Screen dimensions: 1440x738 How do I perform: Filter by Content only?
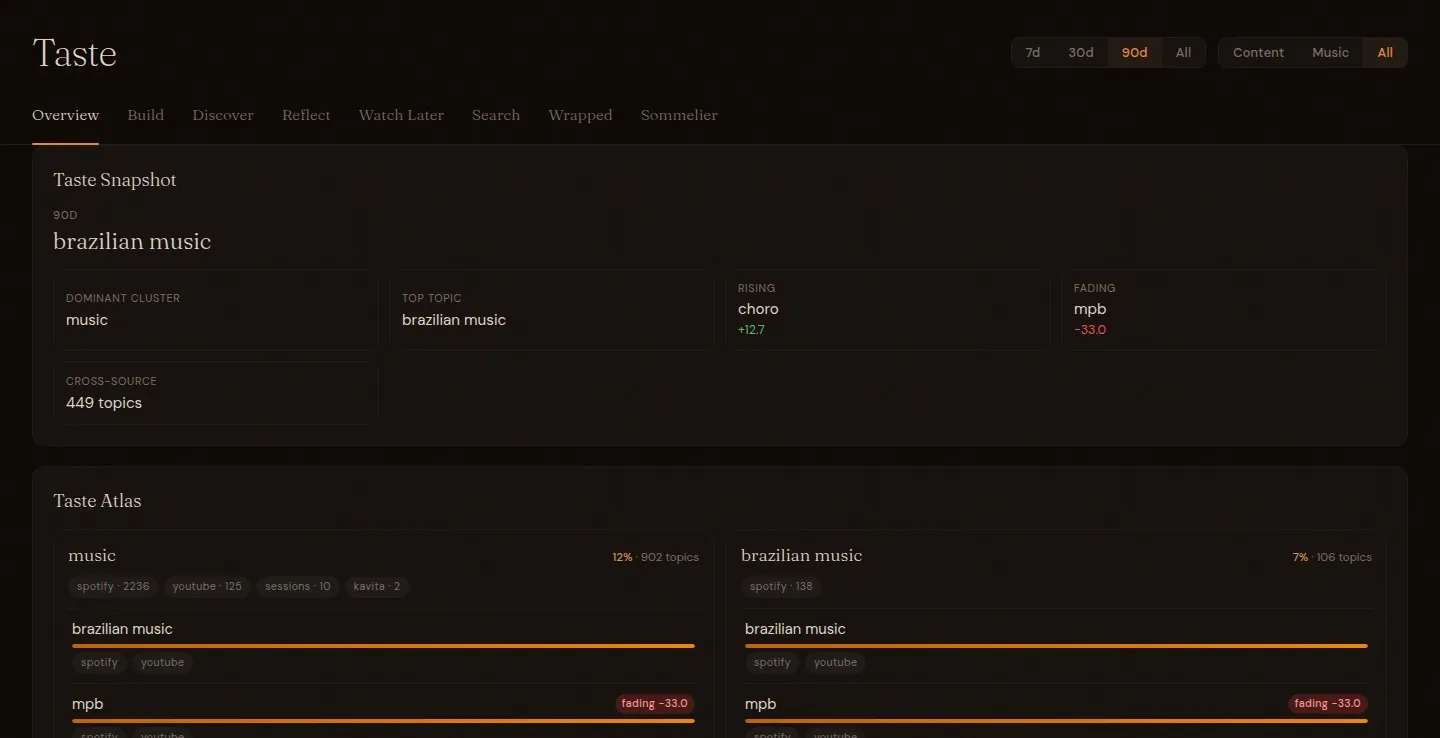(x=1258, y=52)
